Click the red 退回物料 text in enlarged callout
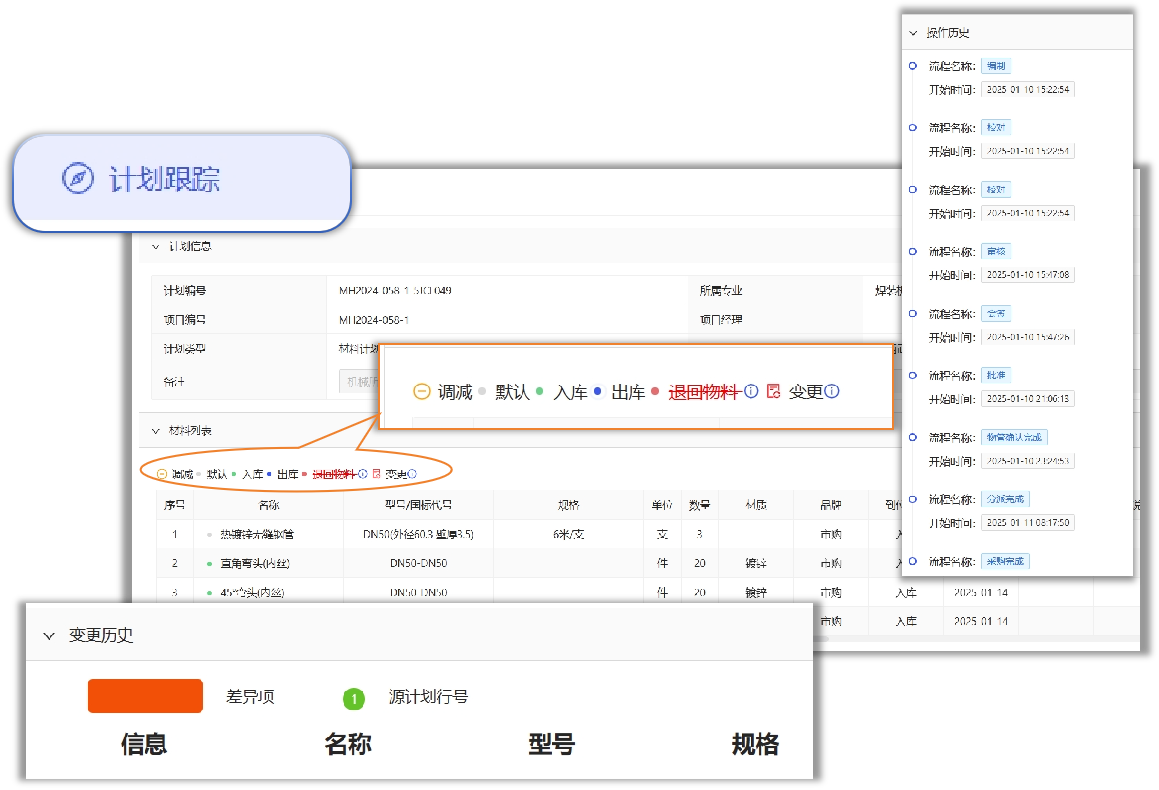Screen dimensions: 1159x790 coord(703,392)
